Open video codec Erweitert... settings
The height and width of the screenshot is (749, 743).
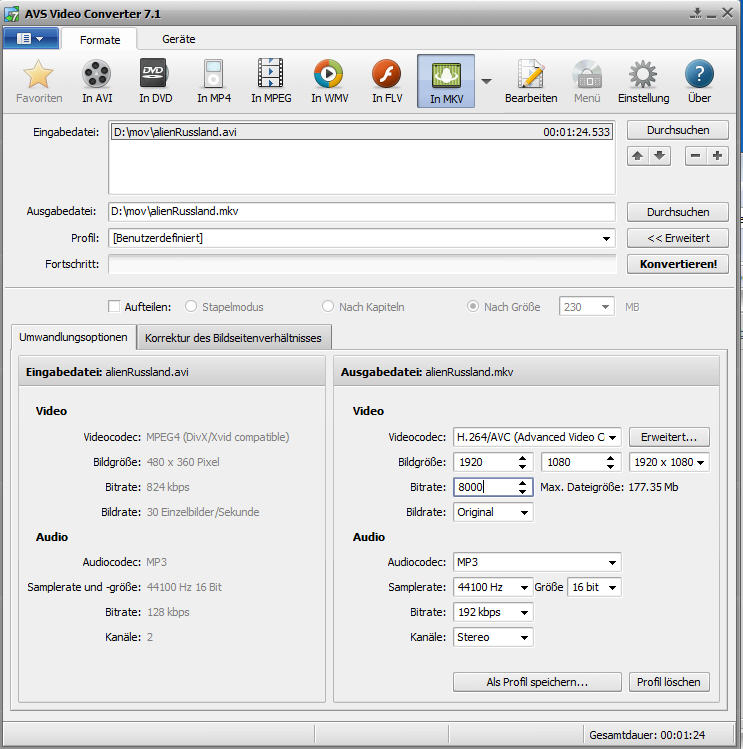pyautogui.click(x=669, y=437)
